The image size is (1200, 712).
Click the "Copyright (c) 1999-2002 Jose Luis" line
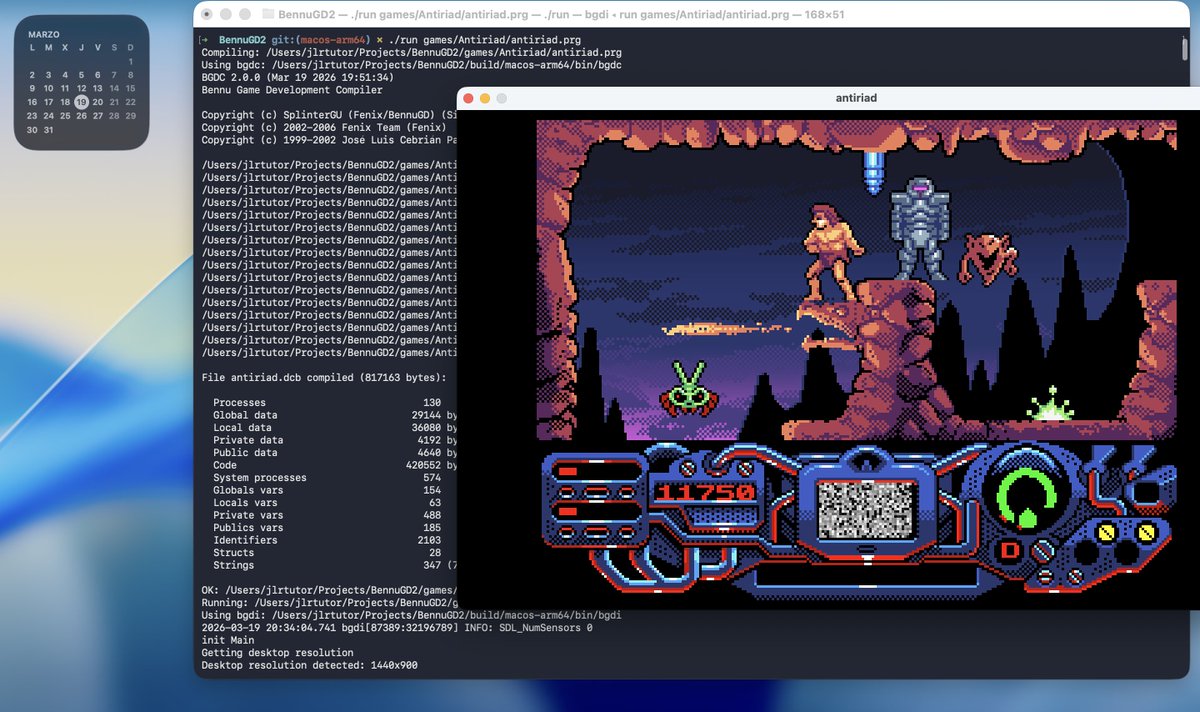pos(330,140)
